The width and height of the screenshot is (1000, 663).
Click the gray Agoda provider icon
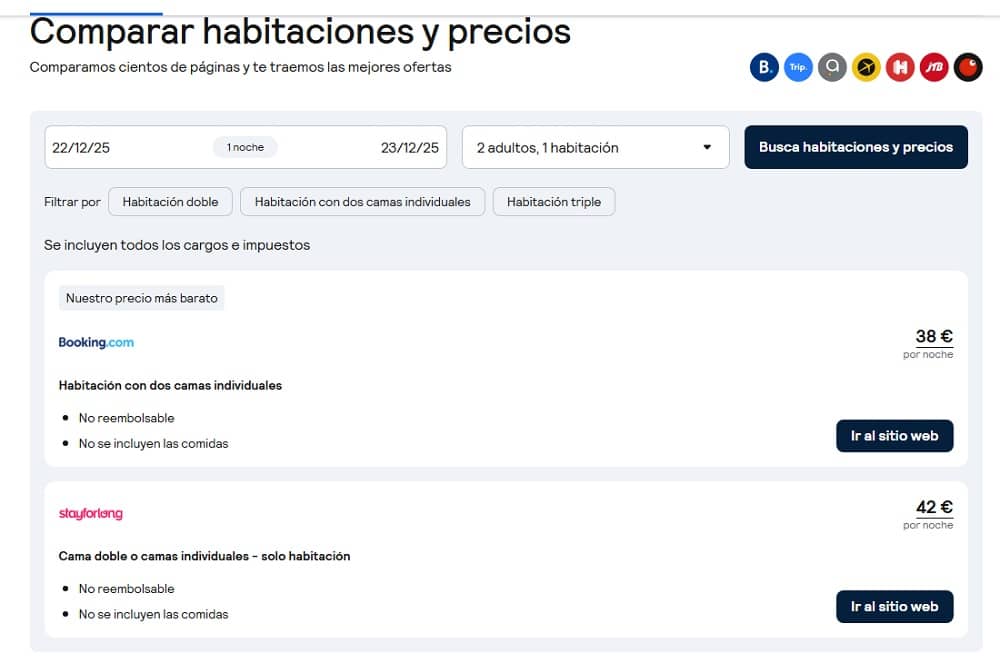tap(832, 67)
